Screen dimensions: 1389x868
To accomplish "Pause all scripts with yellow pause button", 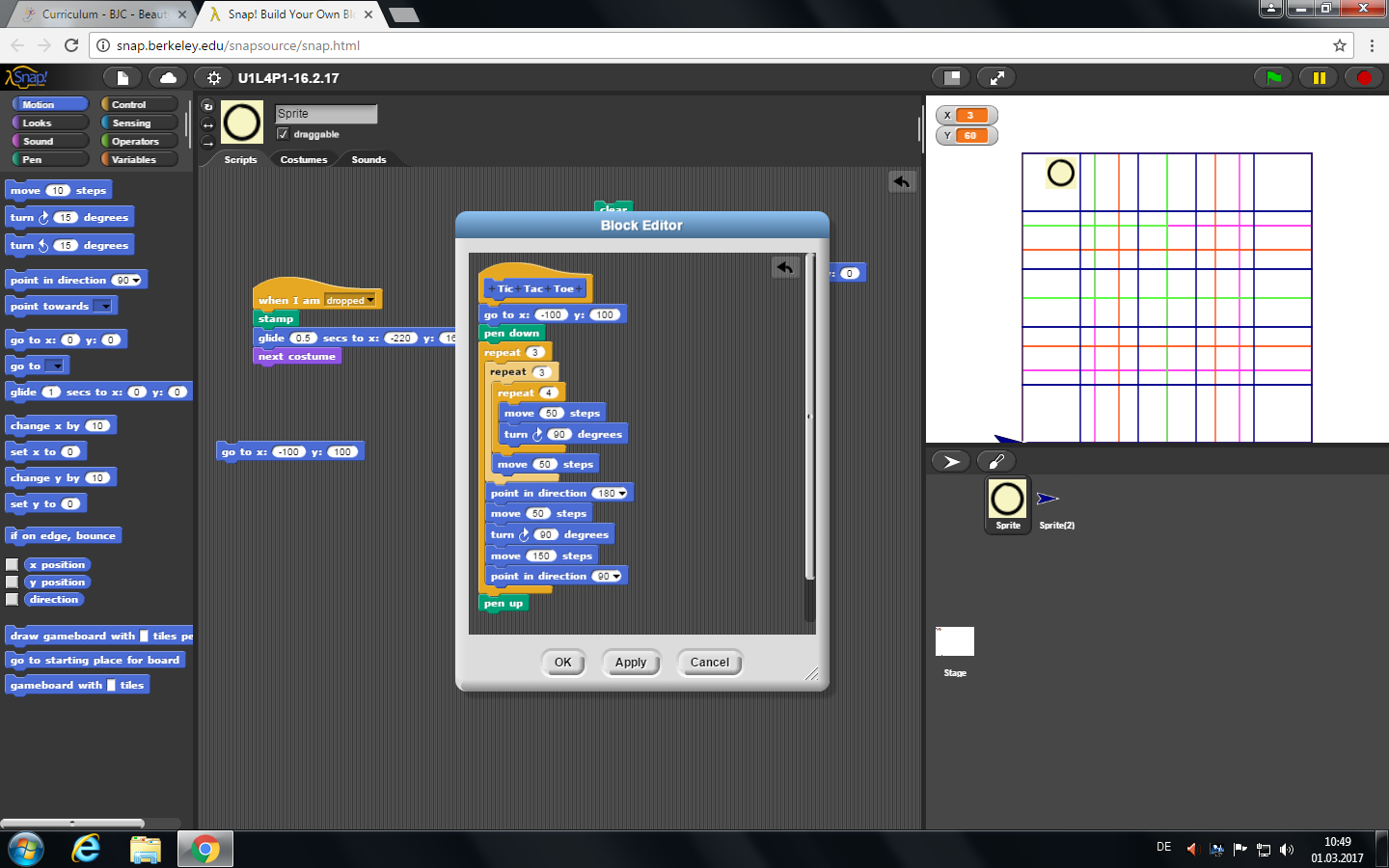I will point(1319,78).
